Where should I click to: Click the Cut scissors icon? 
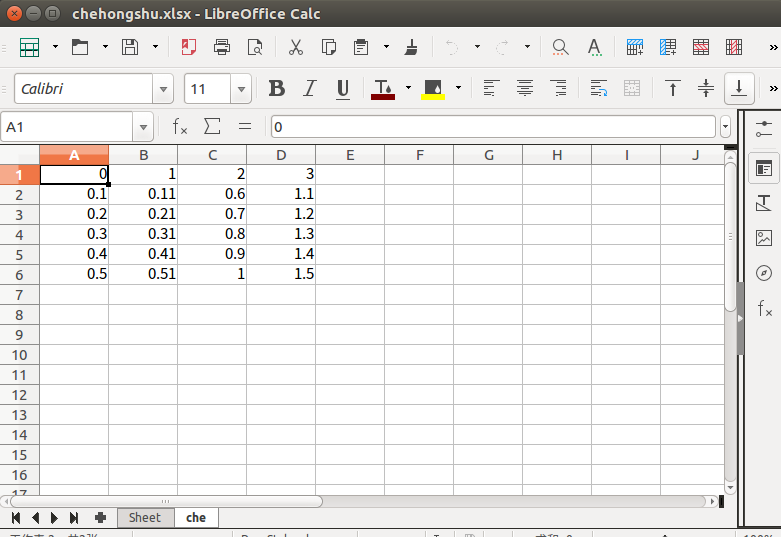click(x=296, y=47)
